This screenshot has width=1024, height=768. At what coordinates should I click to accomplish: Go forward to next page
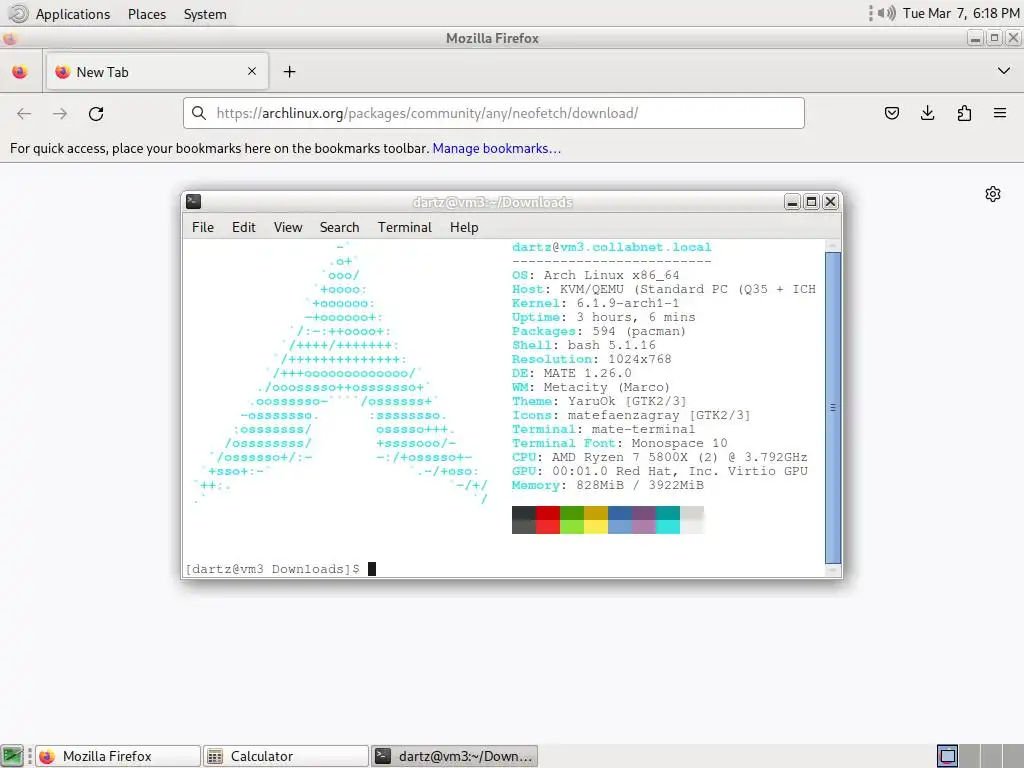60,114
